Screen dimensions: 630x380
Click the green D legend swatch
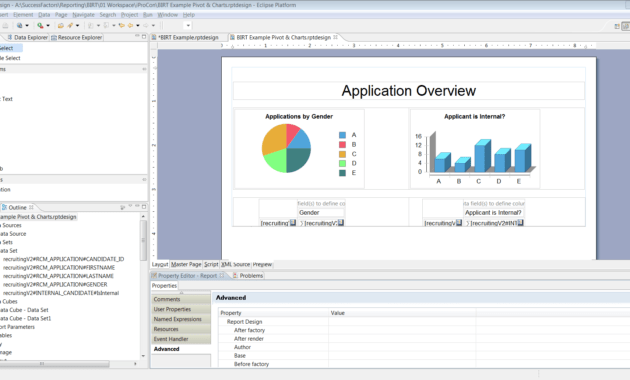[342, 163]
